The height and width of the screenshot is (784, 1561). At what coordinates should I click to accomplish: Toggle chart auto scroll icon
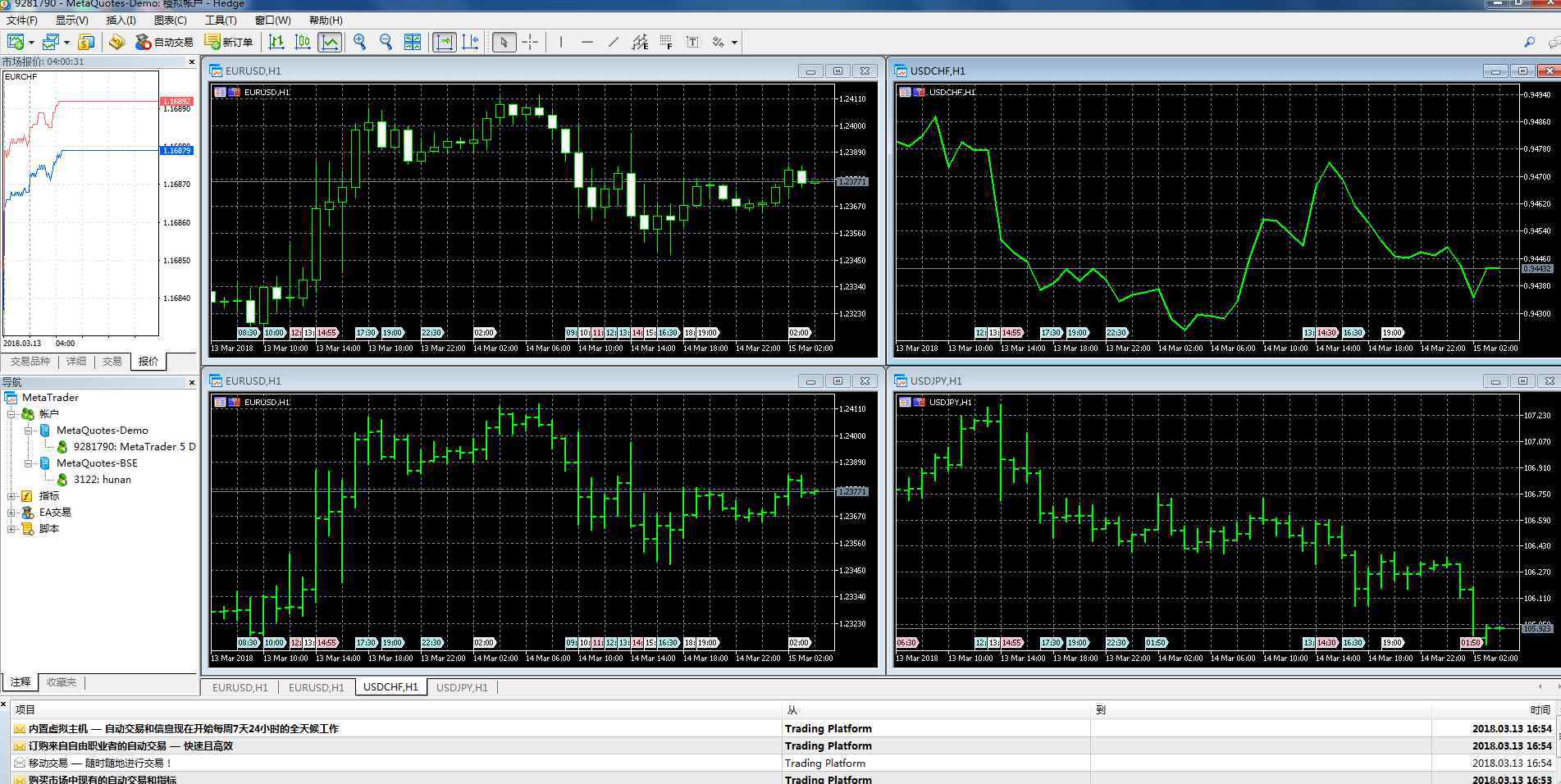(444, 42)
